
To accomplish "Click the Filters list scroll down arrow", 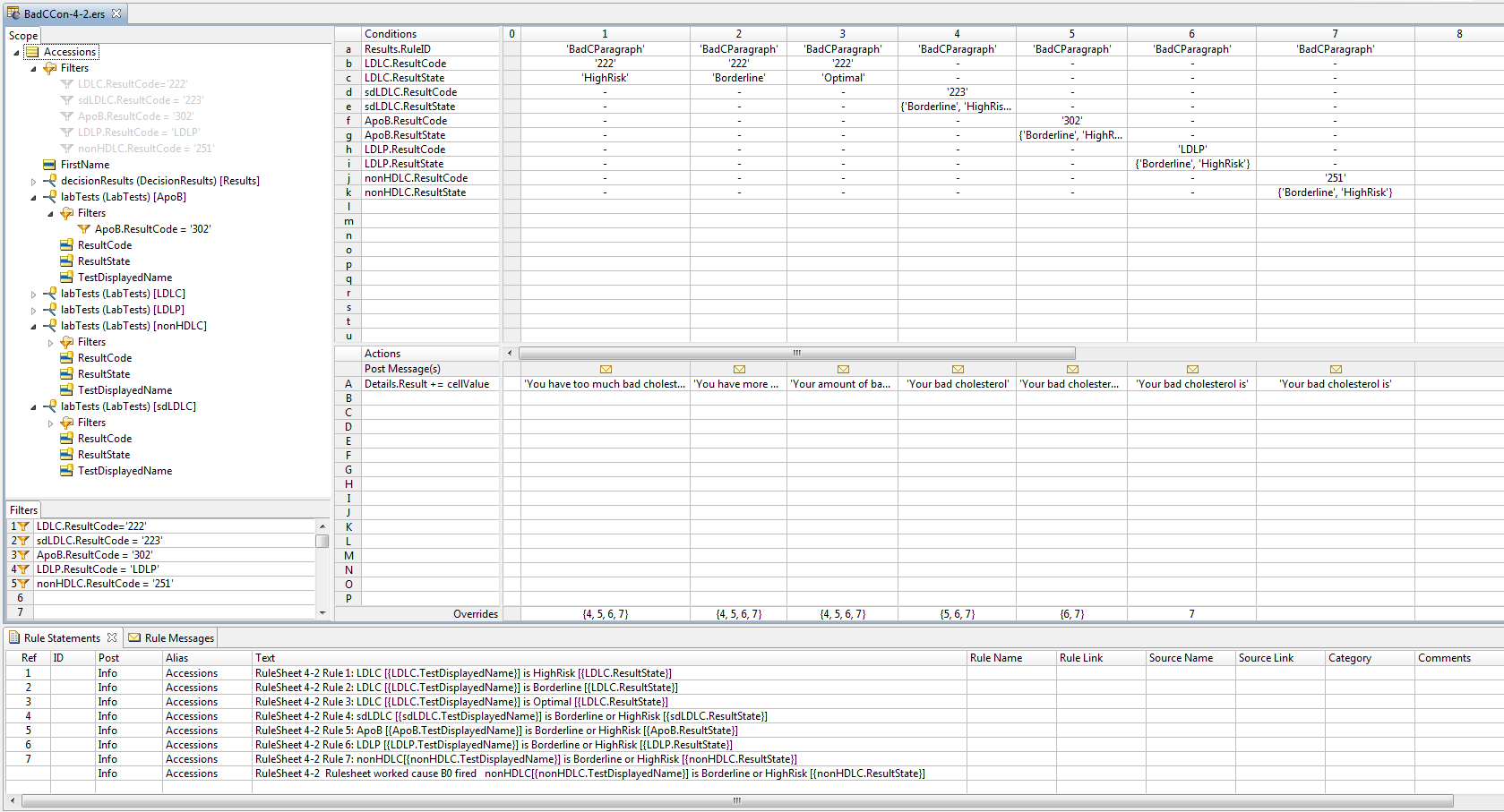I will (322, 612).
